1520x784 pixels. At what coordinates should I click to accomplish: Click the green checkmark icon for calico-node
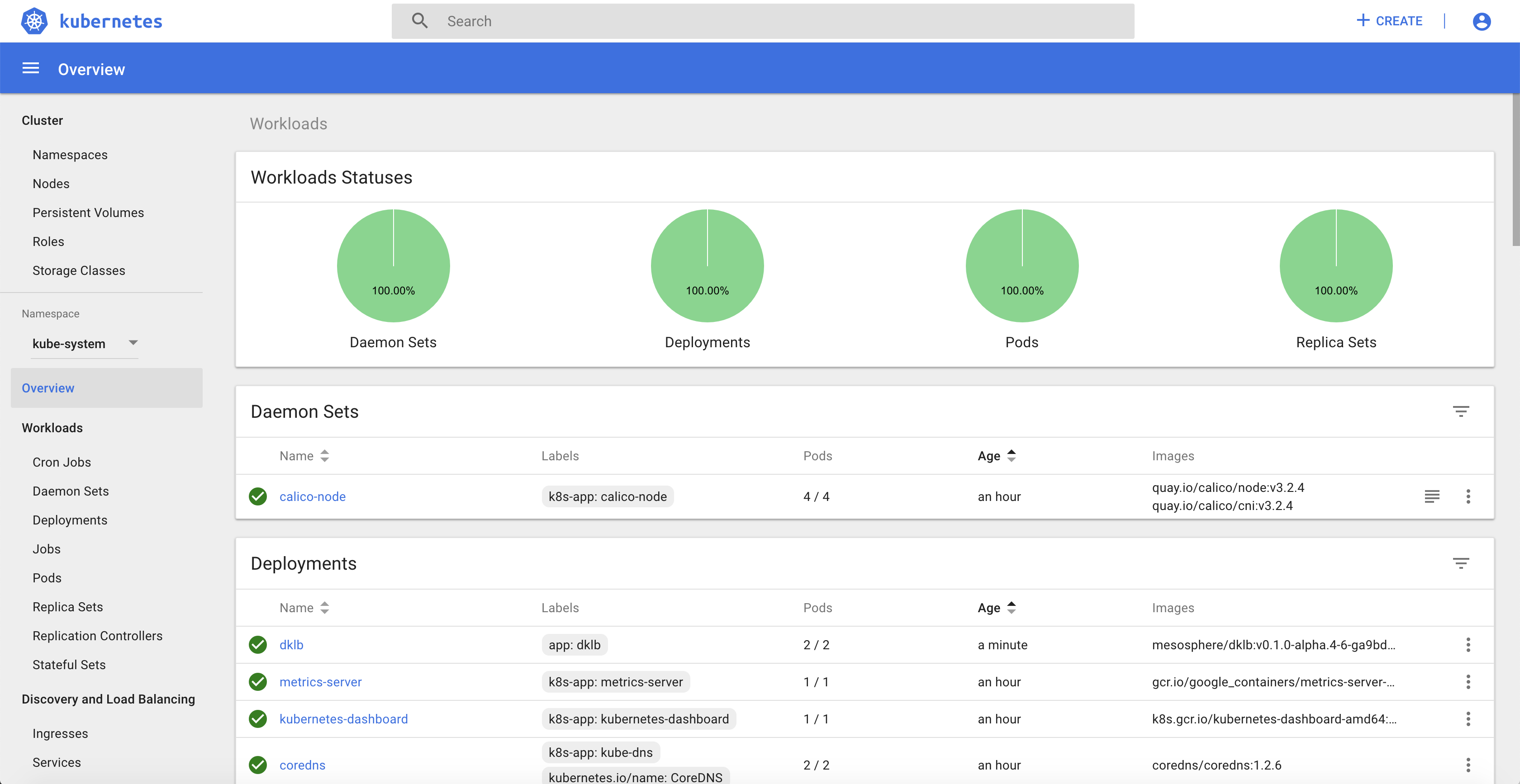click(257, 496)
